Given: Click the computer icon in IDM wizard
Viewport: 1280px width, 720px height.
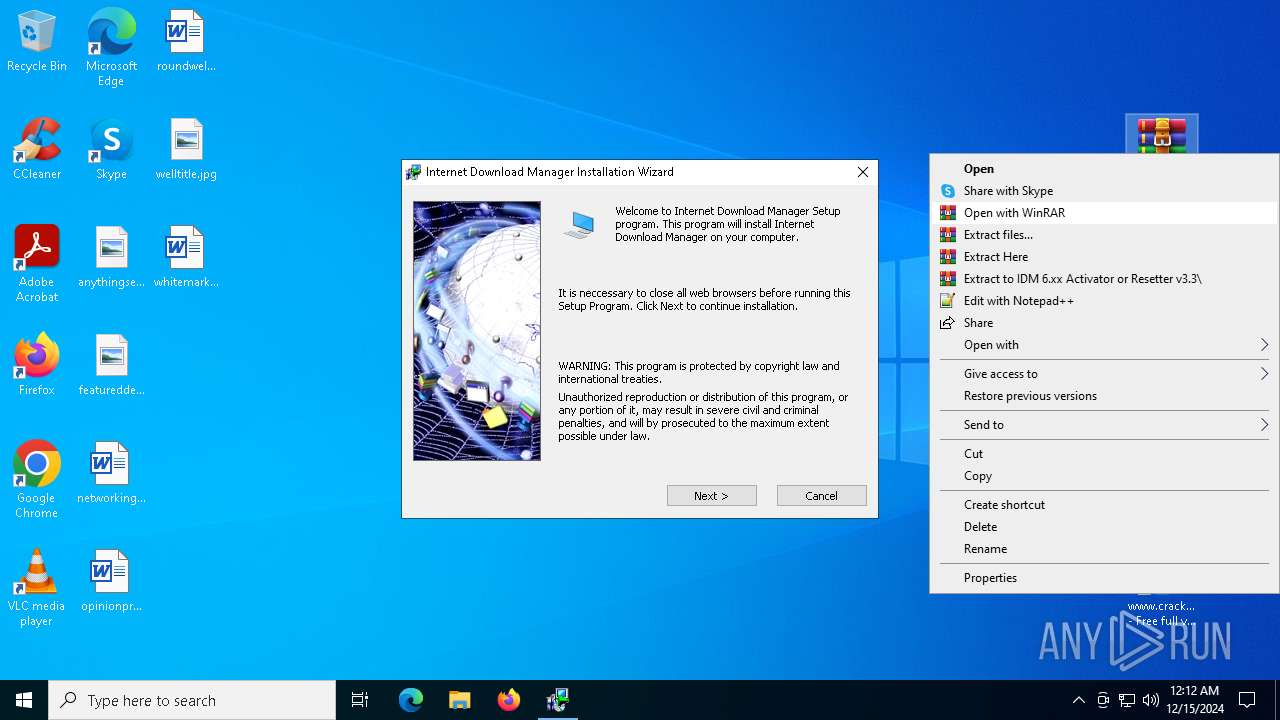Looking at the screenshot, I should pos(580,225).
